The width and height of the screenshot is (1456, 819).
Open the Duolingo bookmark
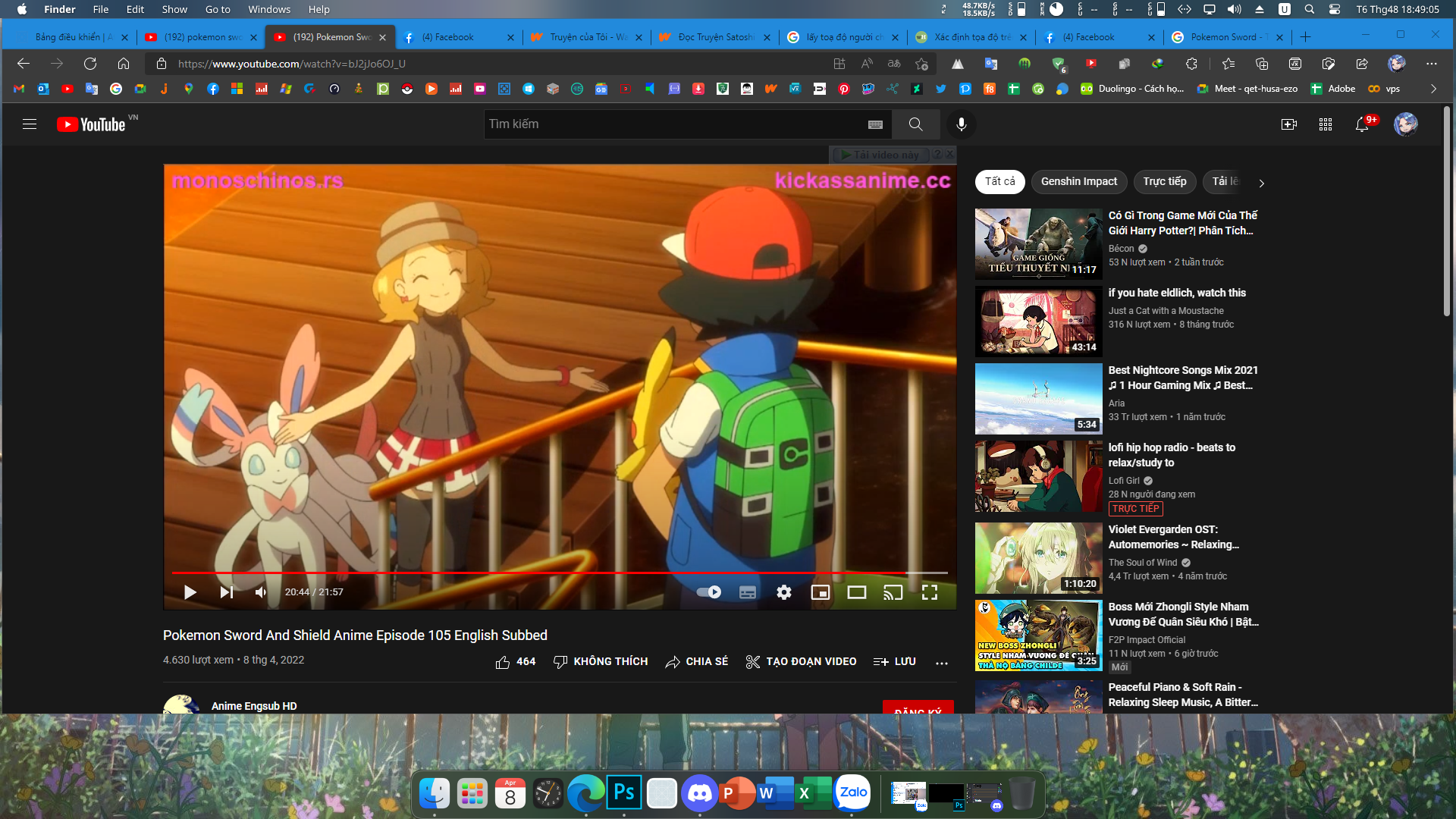1132,89
